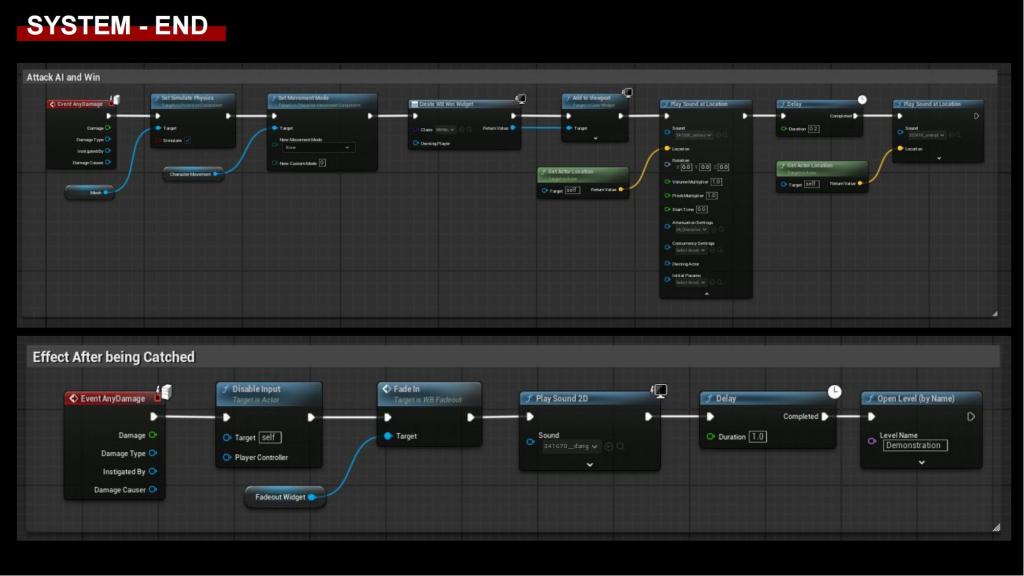The image size is (1024, 576).
Task: Click the Completed exec pin on lower Delay
Action: tap(824, 417)
